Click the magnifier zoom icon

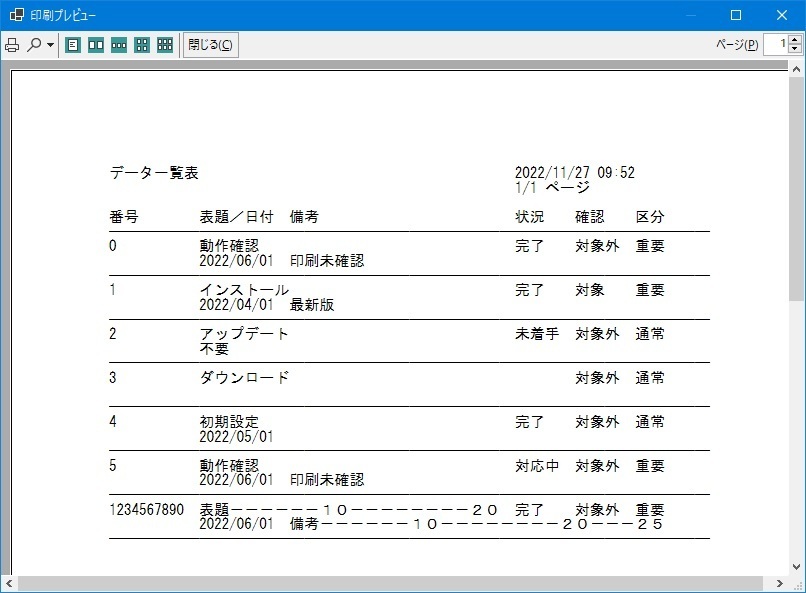pyautogui.click(x=34, y=45)
